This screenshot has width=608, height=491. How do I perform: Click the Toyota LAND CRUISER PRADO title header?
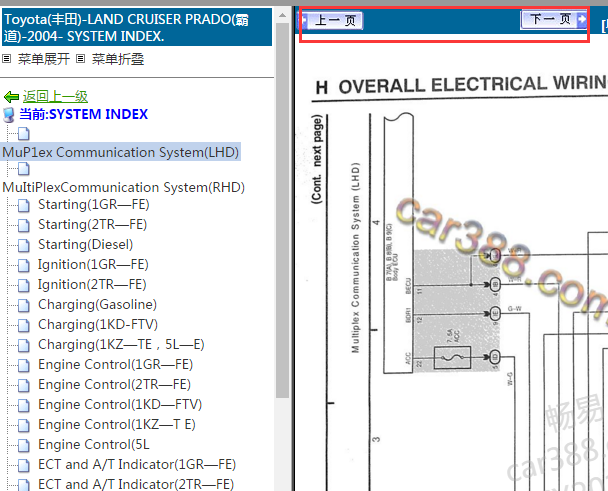pos(137,28)
